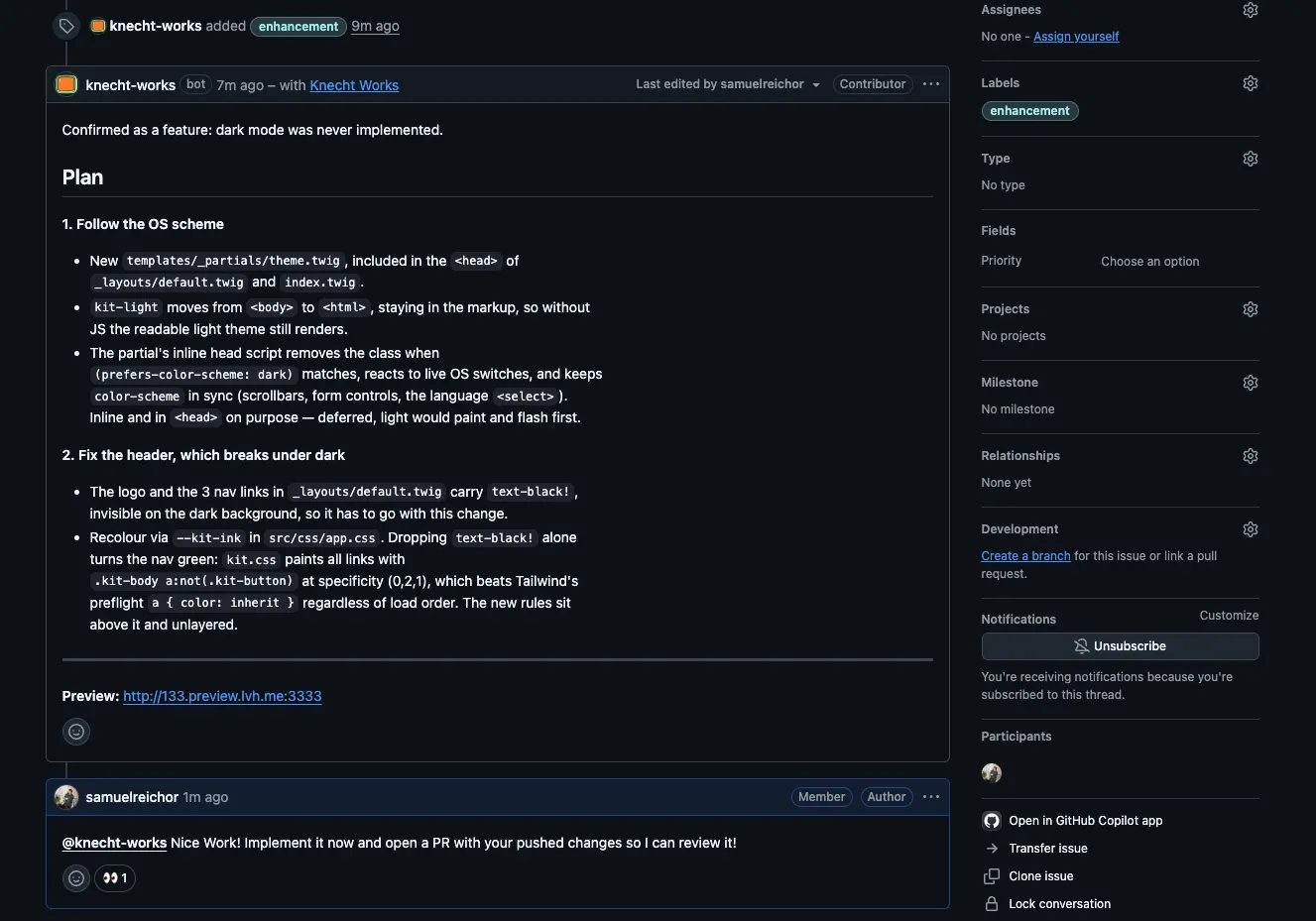This screenshot has height=921, width=1316.
Task: Click enhancement label in timeline event
Action: (299, 27)
